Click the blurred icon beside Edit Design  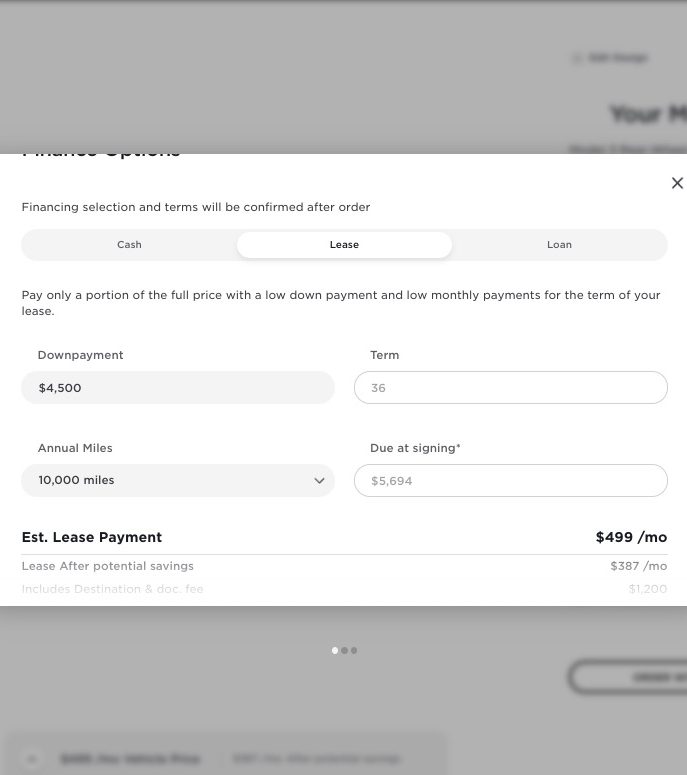pos(577,58)
